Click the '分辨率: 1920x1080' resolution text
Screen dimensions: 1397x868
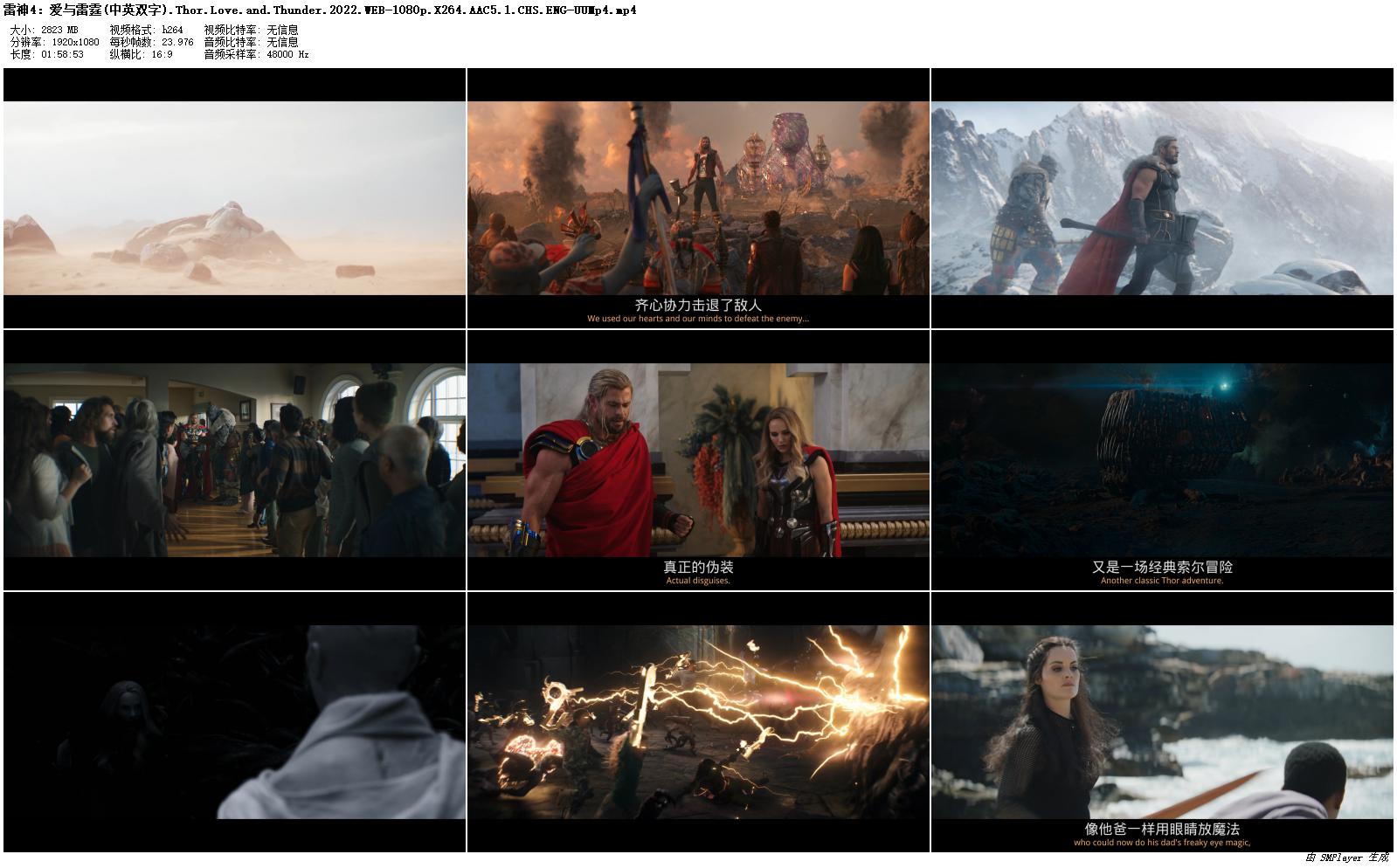(54, 42)
